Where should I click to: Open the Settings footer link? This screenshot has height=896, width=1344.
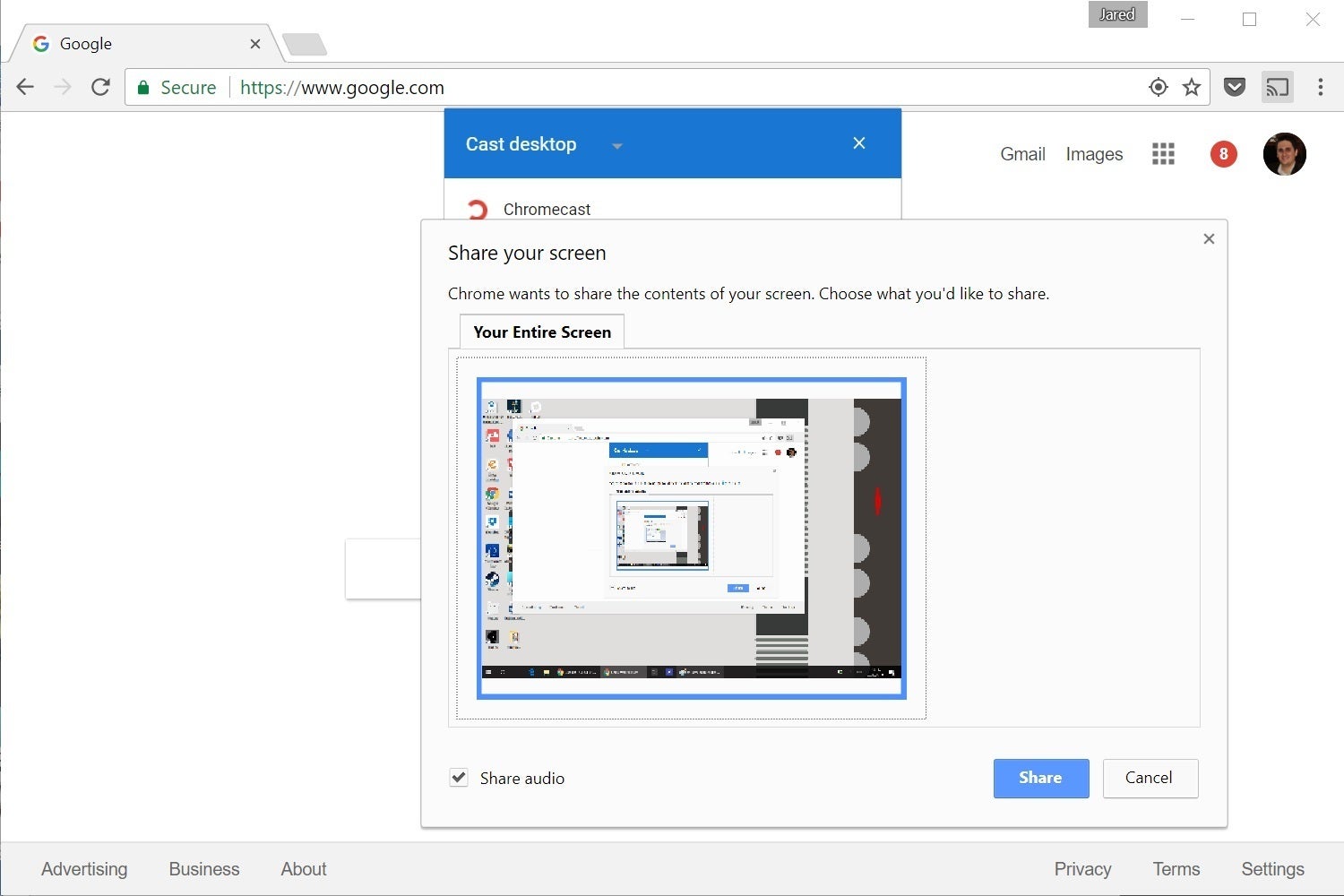(1272, 869)
